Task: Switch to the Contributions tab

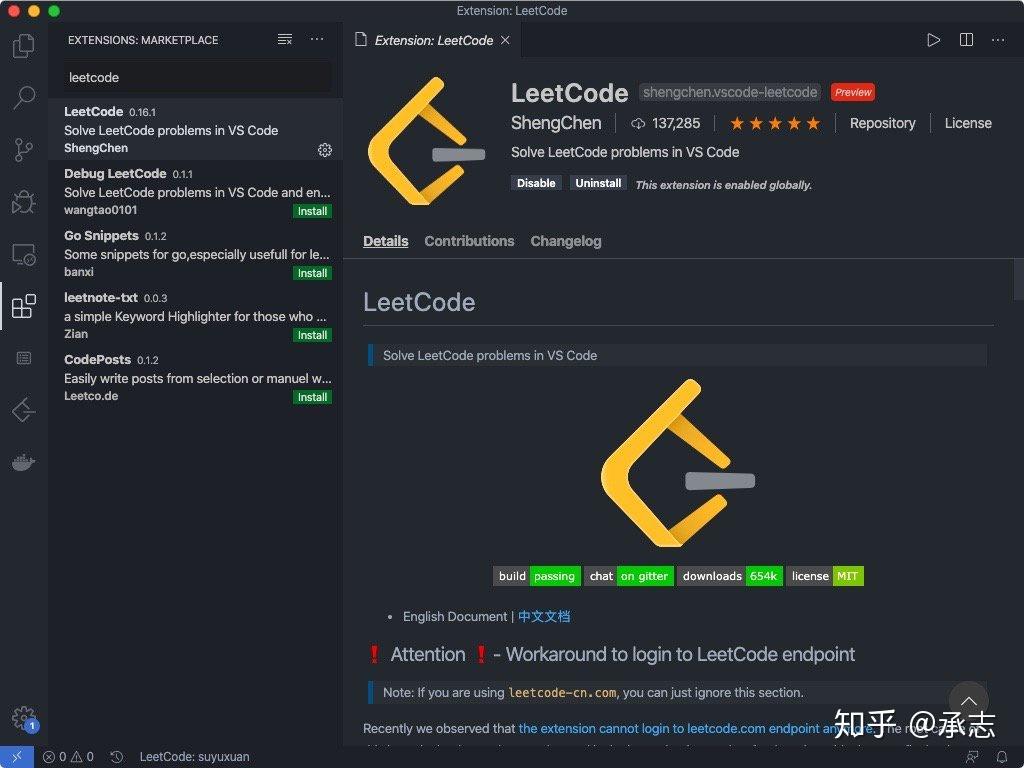Action: point(469,241)
